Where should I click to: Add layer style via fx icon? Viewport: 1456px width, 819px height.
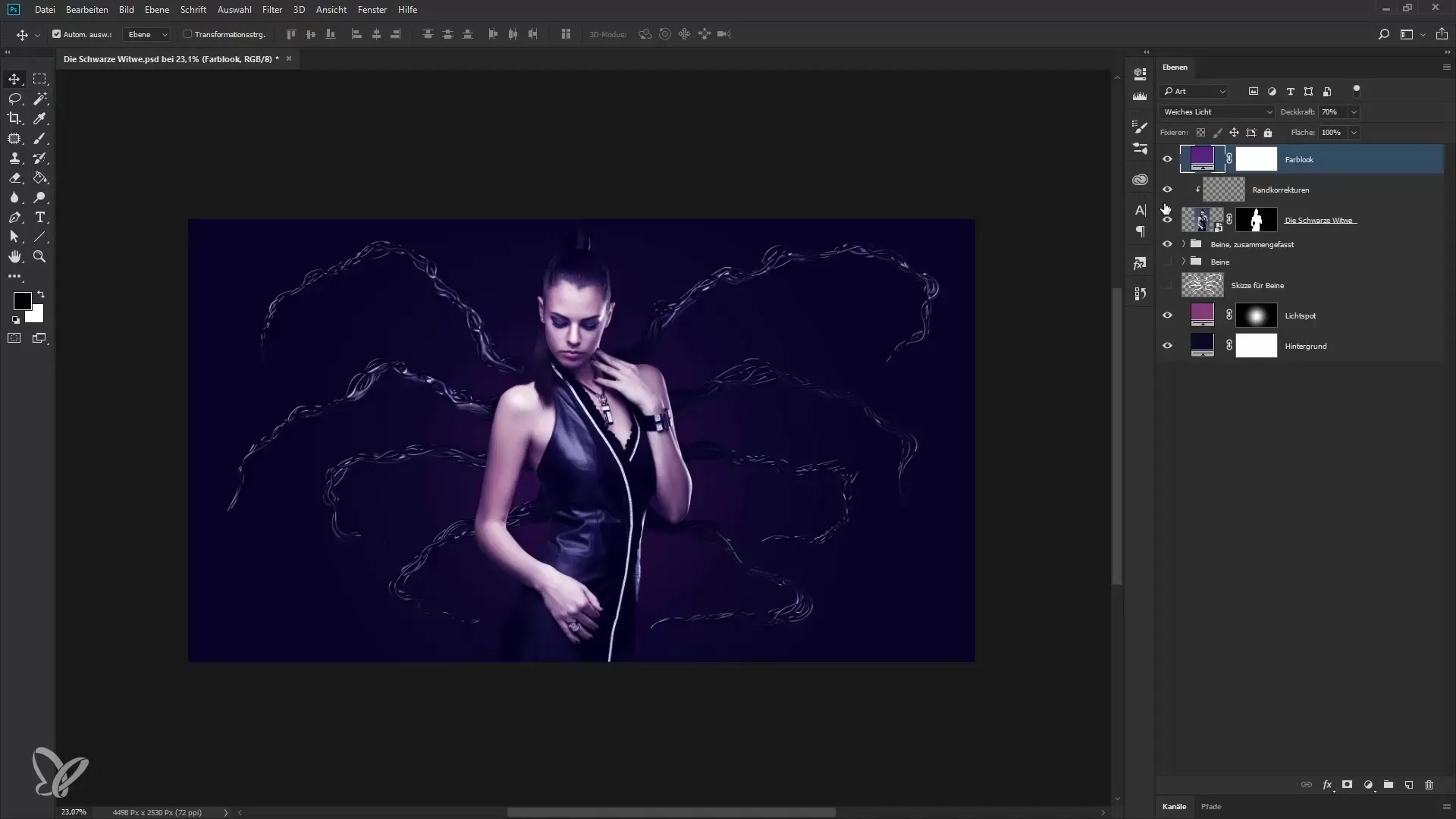[1327, 785]
